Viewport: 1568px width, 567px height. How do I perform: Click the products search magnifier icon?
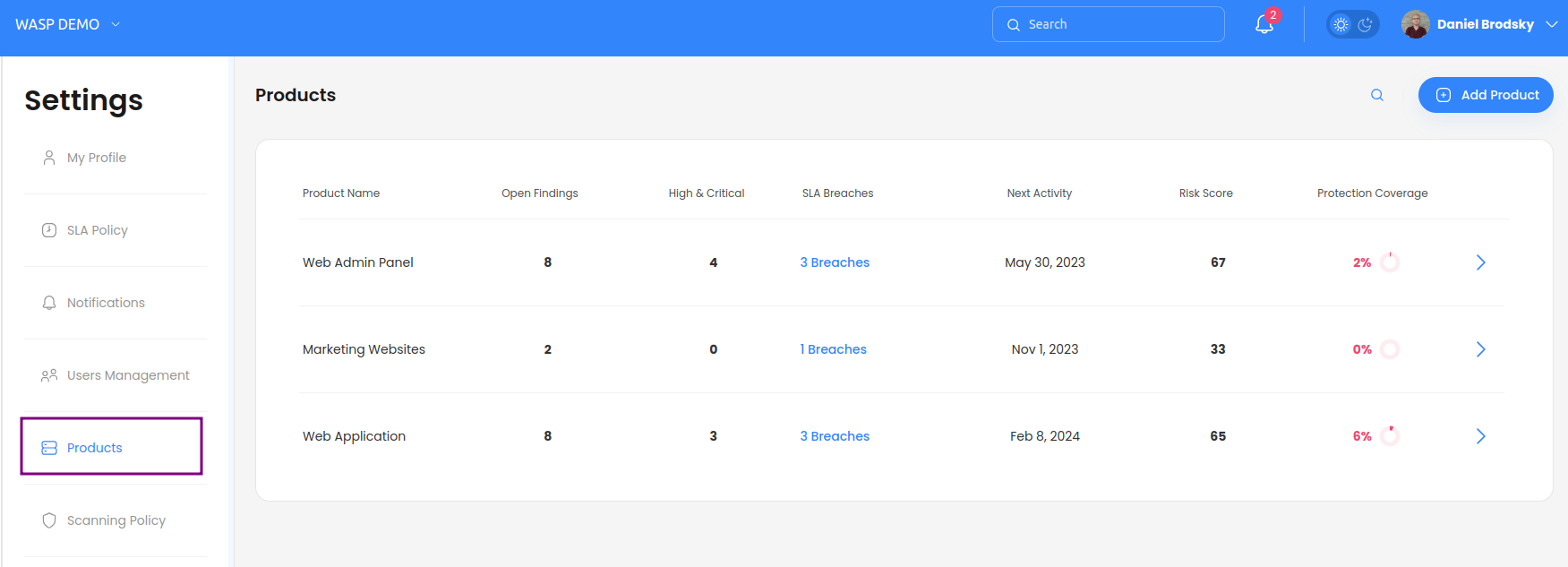[x=1377, y=95]
